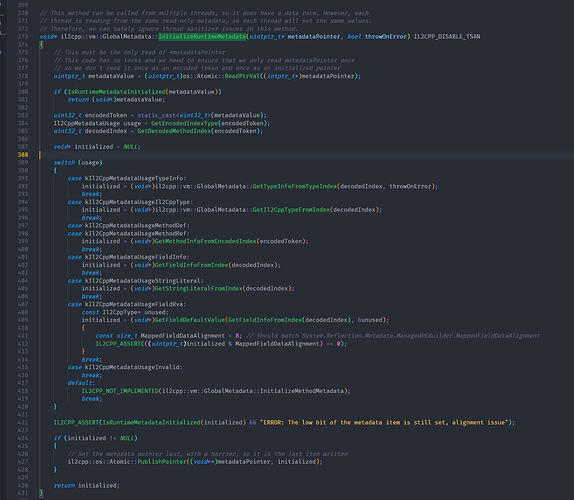The width and height of the screenshot is (574, 500).
Task: Click the GetFieldInfoFromIndex call on line 402
Action: [191, 265]
